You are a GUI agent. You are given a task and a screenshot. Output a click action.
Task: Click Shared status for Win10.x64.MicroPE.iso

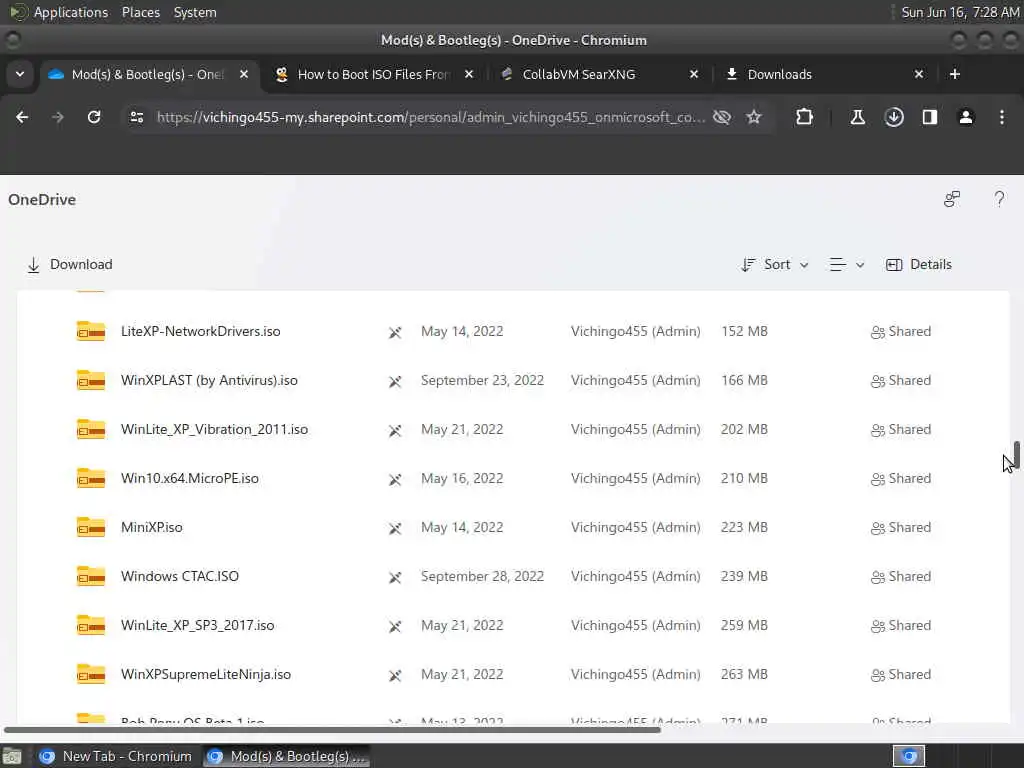pyautogui.click(x=901, y=478)
